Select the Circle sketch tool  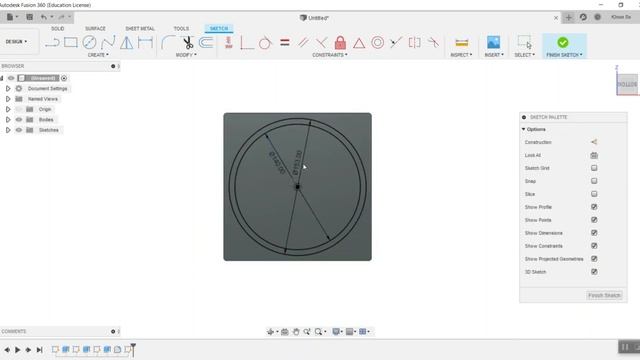coord(89,42)
